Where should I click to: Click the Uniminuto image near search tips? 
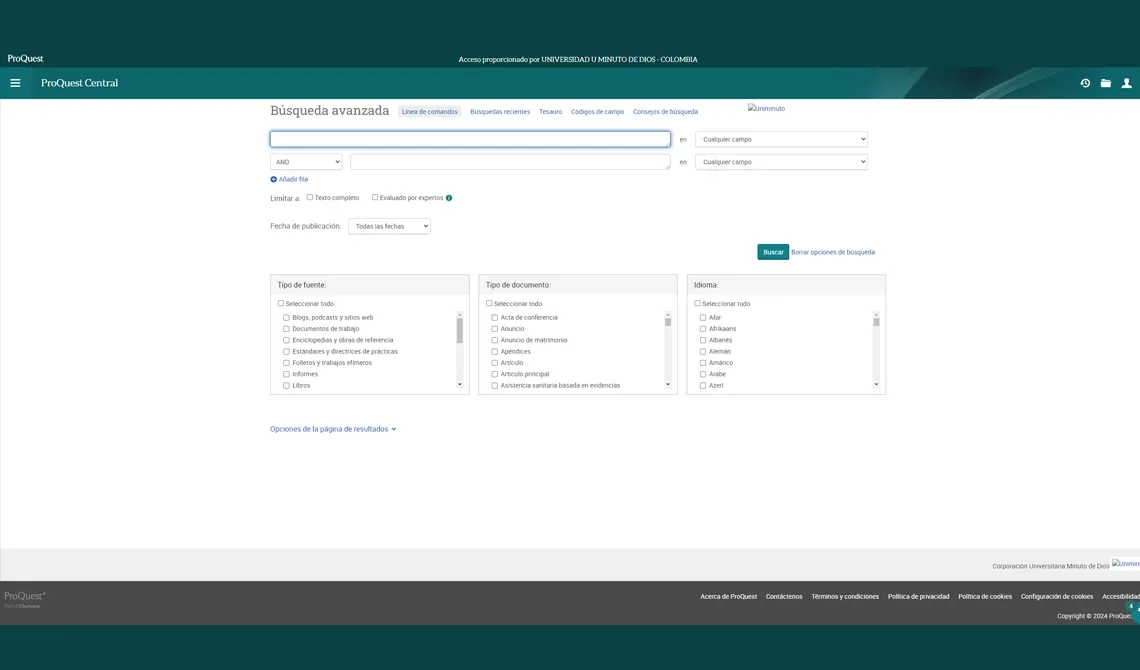pos(766,108)
